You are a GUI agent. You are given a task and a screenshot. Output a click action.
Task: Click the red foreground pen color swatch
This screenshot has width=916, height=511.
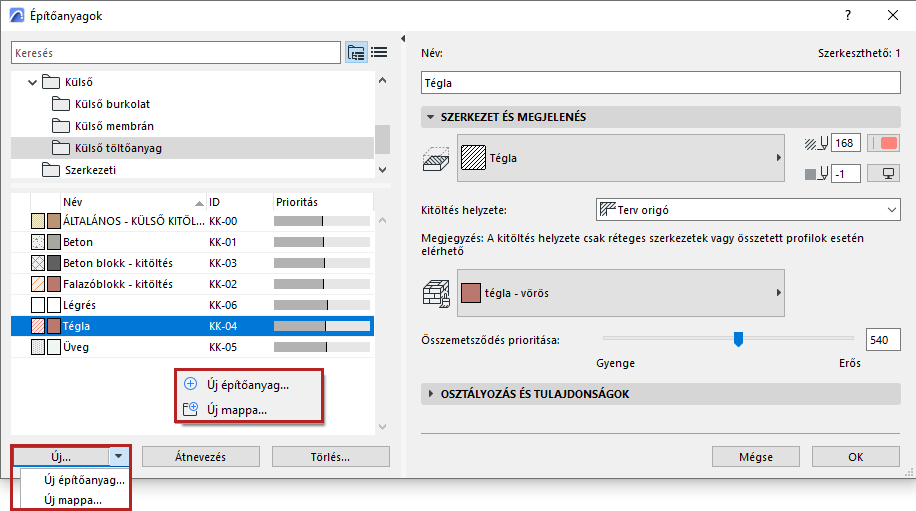tap(883, 143)
